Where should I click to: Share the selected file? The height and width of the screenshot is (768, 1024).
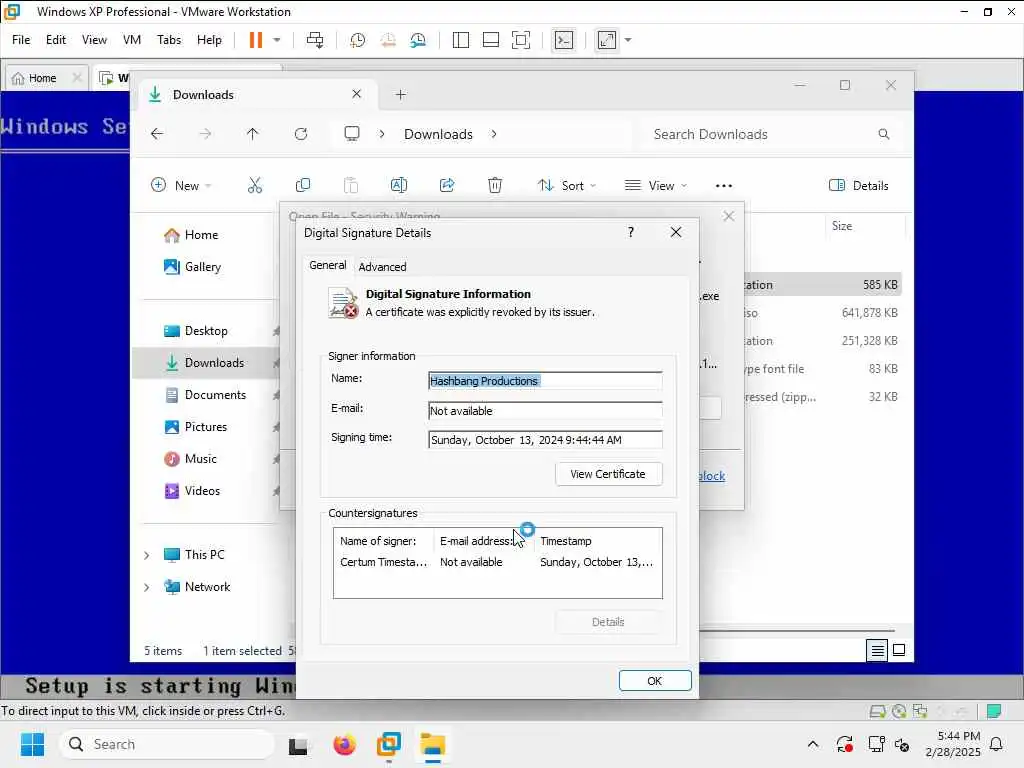447,185
